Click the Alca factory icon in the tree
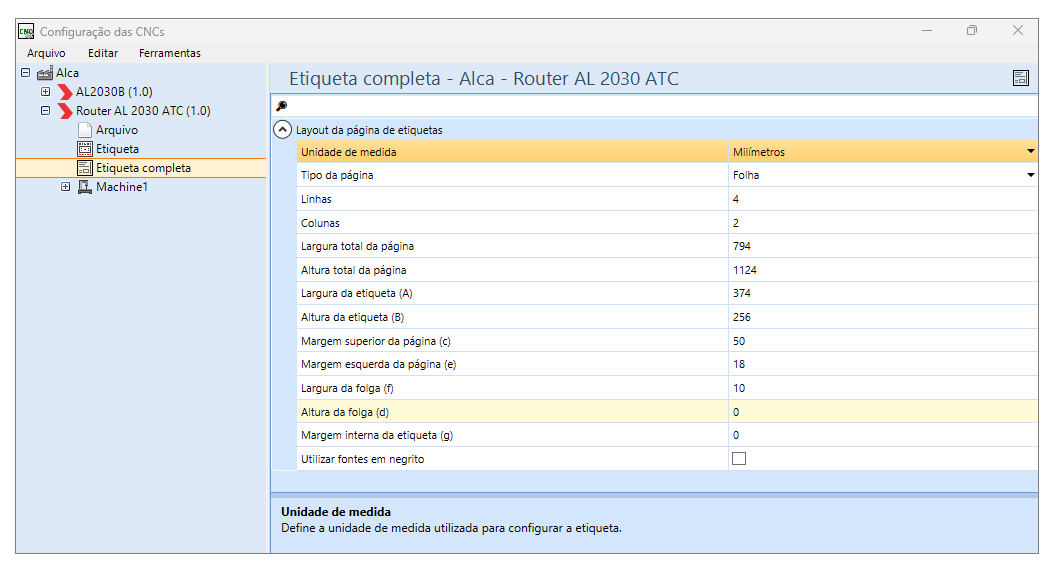The image size is (1051, 574). click(45, 73)
